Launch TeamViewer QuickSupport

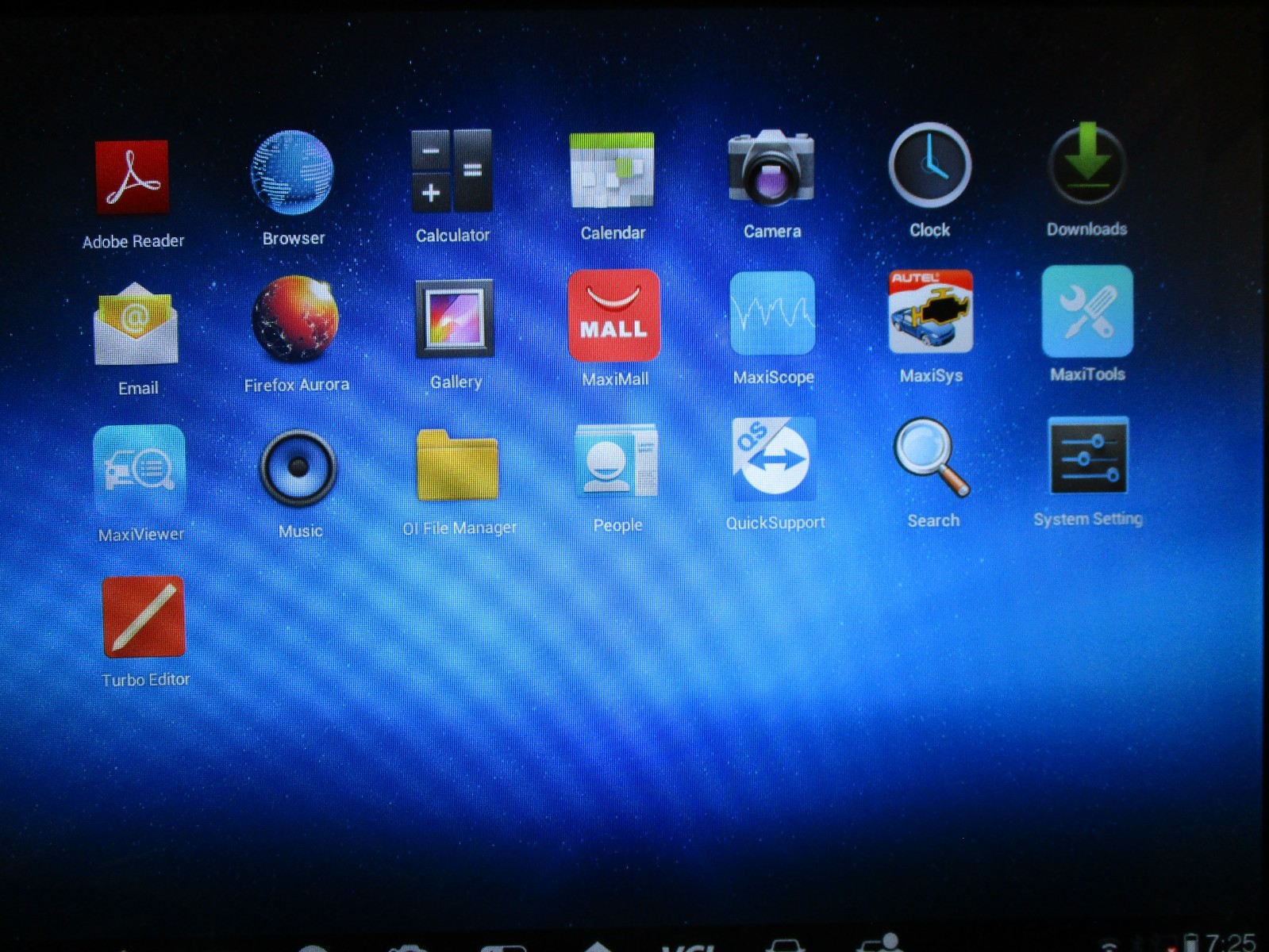pyautogui.click(x=774, y=459)
